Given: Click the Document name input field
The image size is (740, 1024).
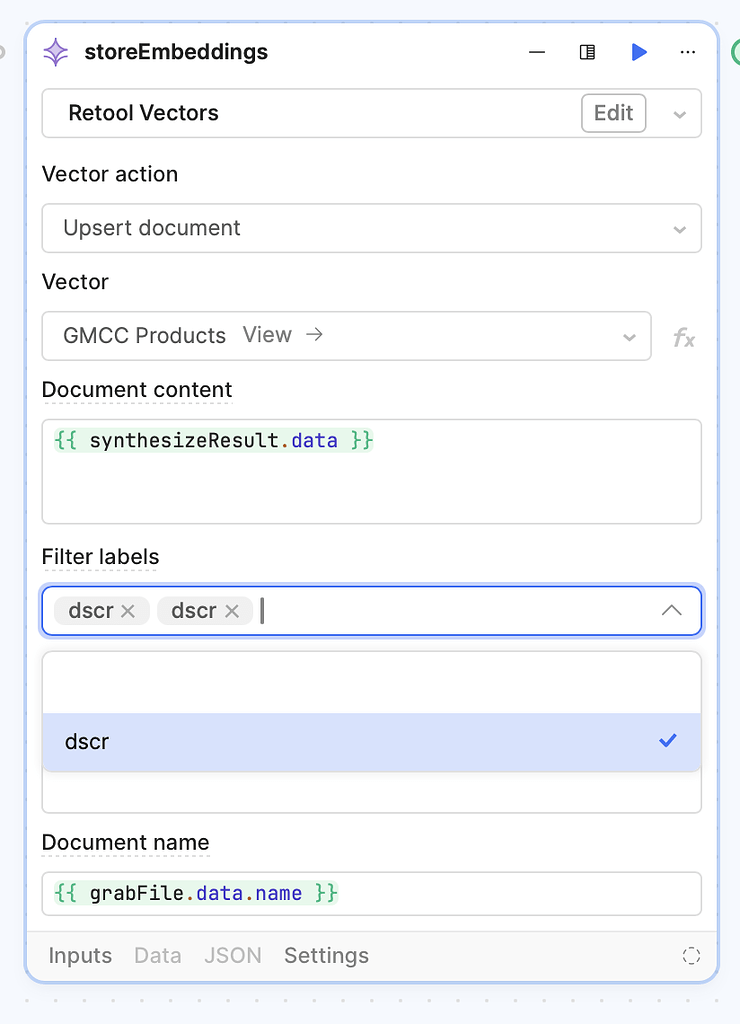Looking at the screenshot, I should pyautogui.click(x=371, y=893).
